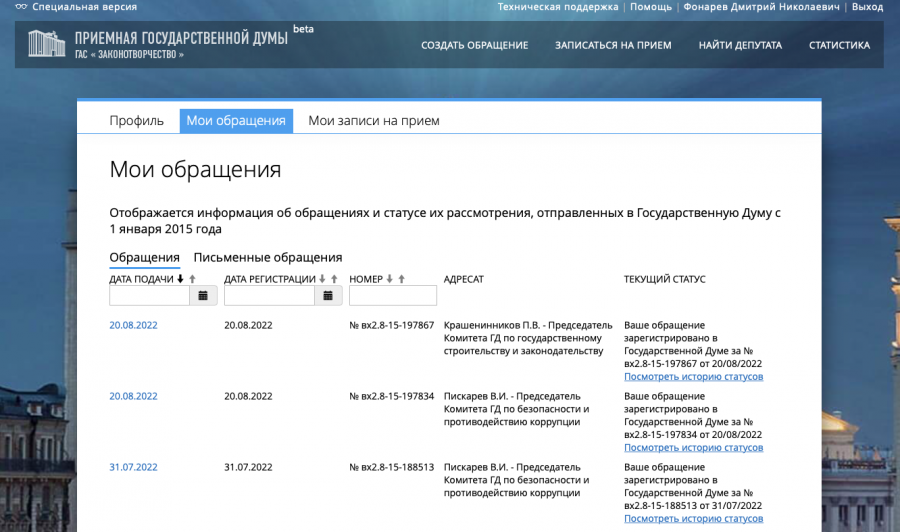The height and width of the screenshot is (532, 900).
Task: Focus the Номер filter field
Action: click(x=393, y=296)
